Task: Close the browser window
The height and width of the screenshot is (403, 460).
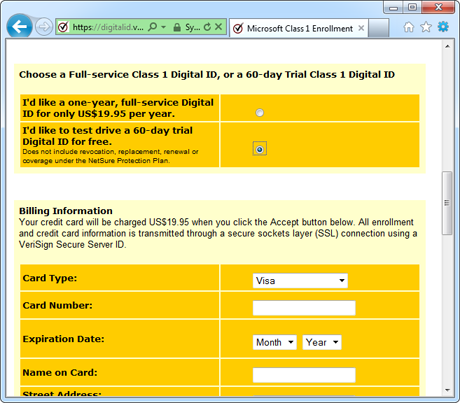Action: [x=438, y=7]
